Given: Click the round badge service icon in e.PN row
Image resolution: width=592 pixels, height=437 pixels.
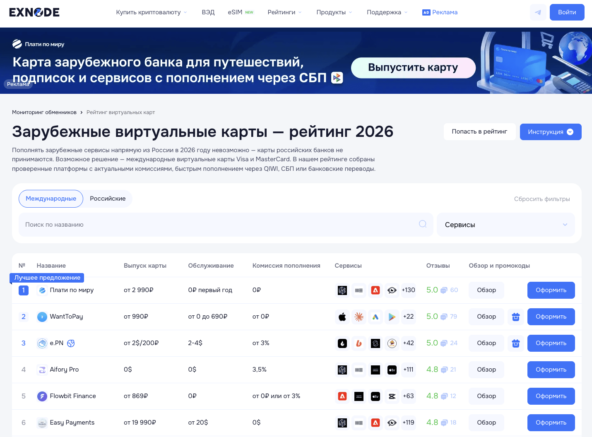Looking at the screenshot, I should click(x=392, y=343).
